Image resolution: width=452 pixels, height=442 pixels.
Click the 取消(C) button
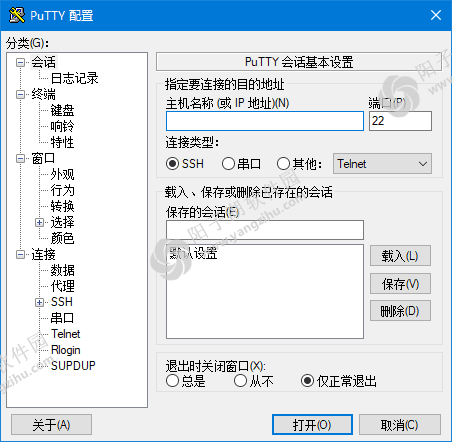(400, 425)
